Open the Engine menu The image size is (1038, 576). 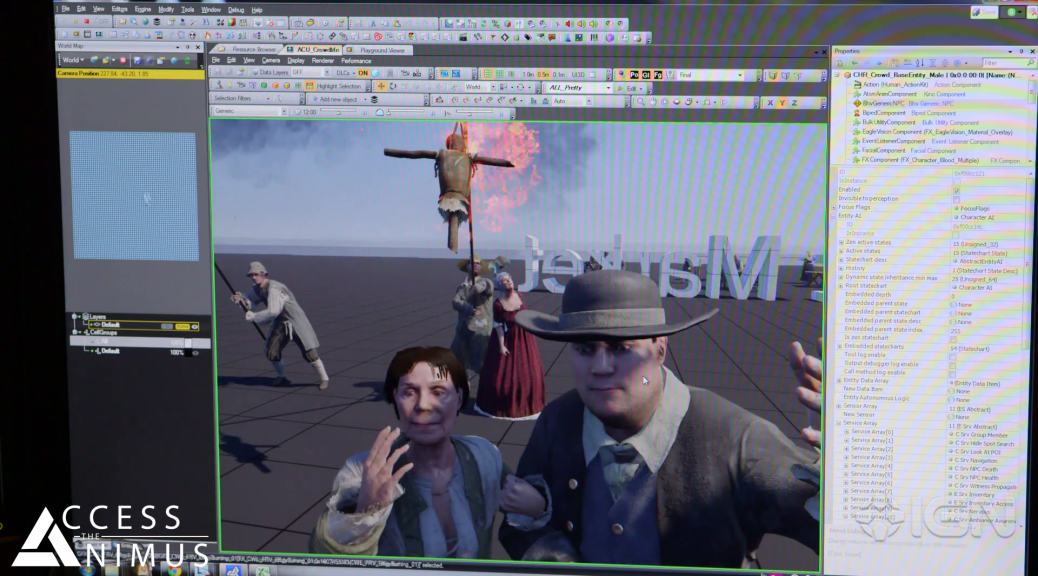coord(143,9)
